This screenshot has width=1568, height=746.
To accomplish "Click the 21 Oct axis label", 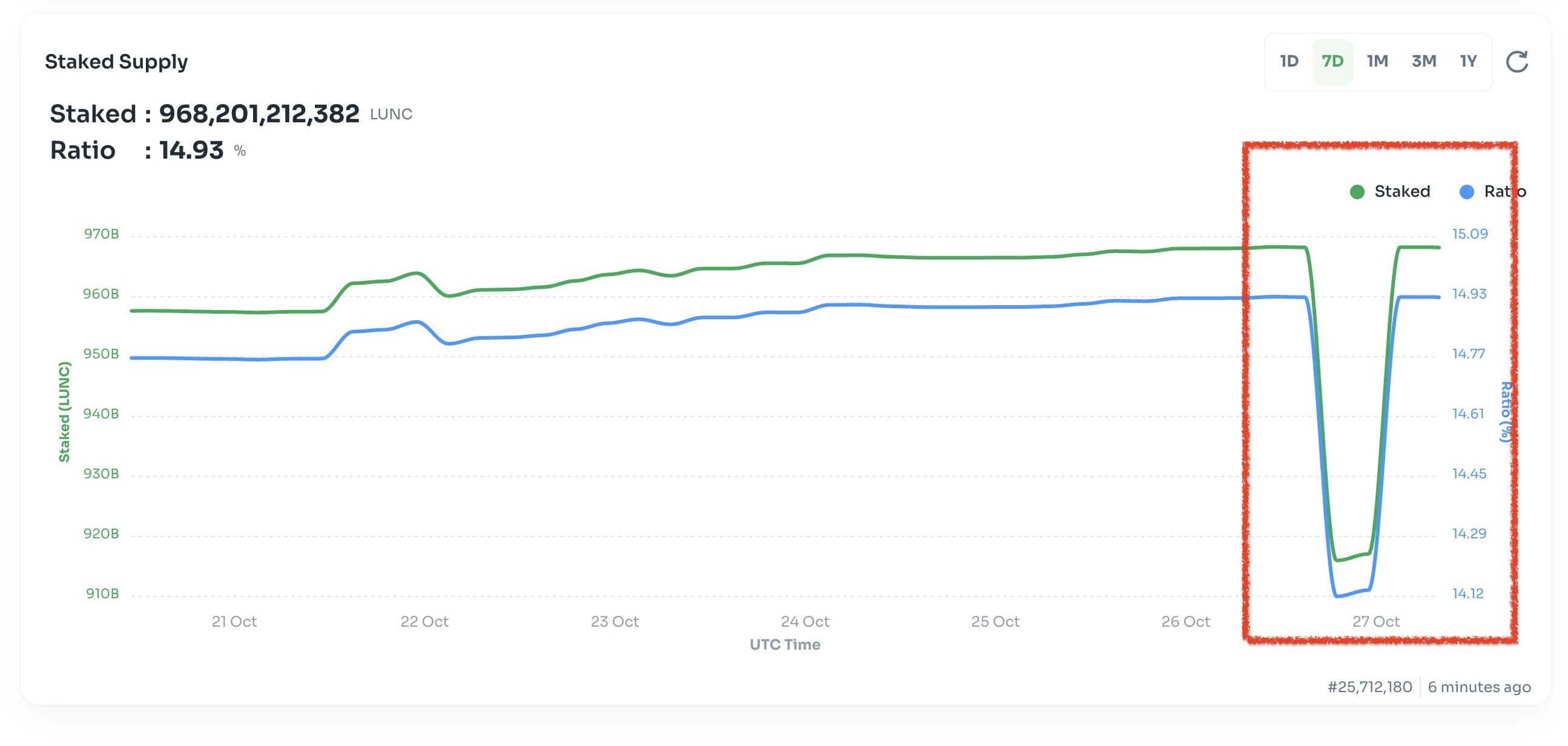I will pos(234,622).
